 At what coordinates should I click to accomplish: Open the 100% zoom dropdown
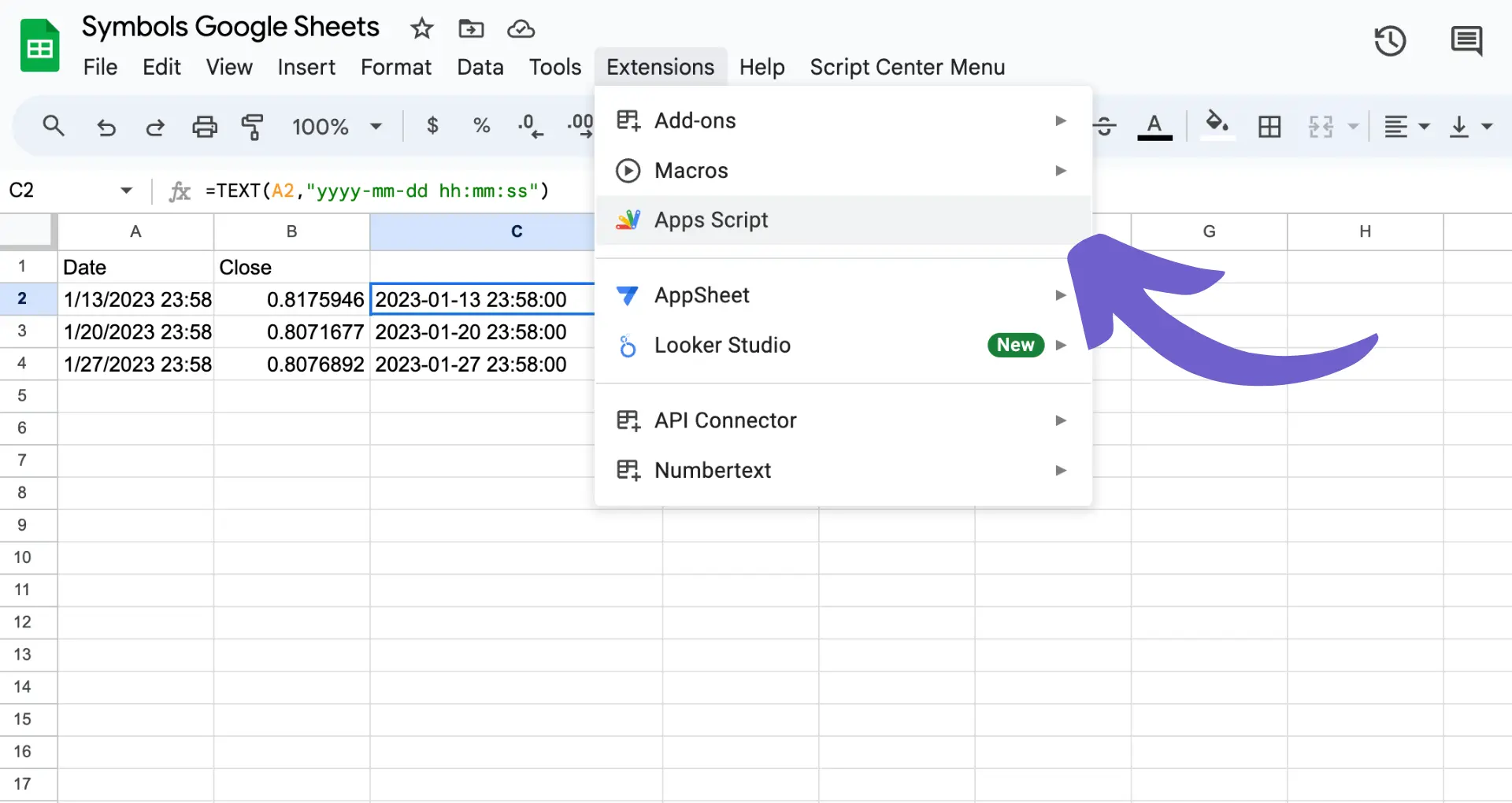[336, 127]
